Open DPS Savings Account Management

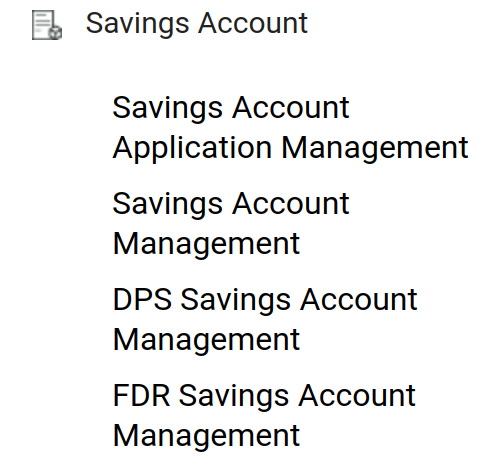(x=265, y=319)
